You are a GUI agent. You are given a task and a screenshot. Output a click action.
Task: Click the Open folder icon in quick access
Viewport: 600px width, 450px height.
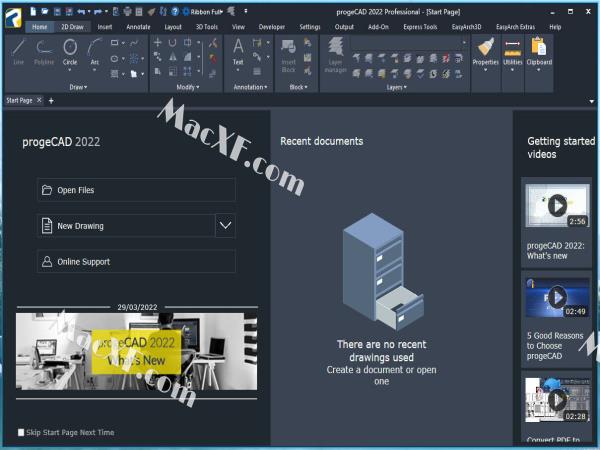point(45,11)
